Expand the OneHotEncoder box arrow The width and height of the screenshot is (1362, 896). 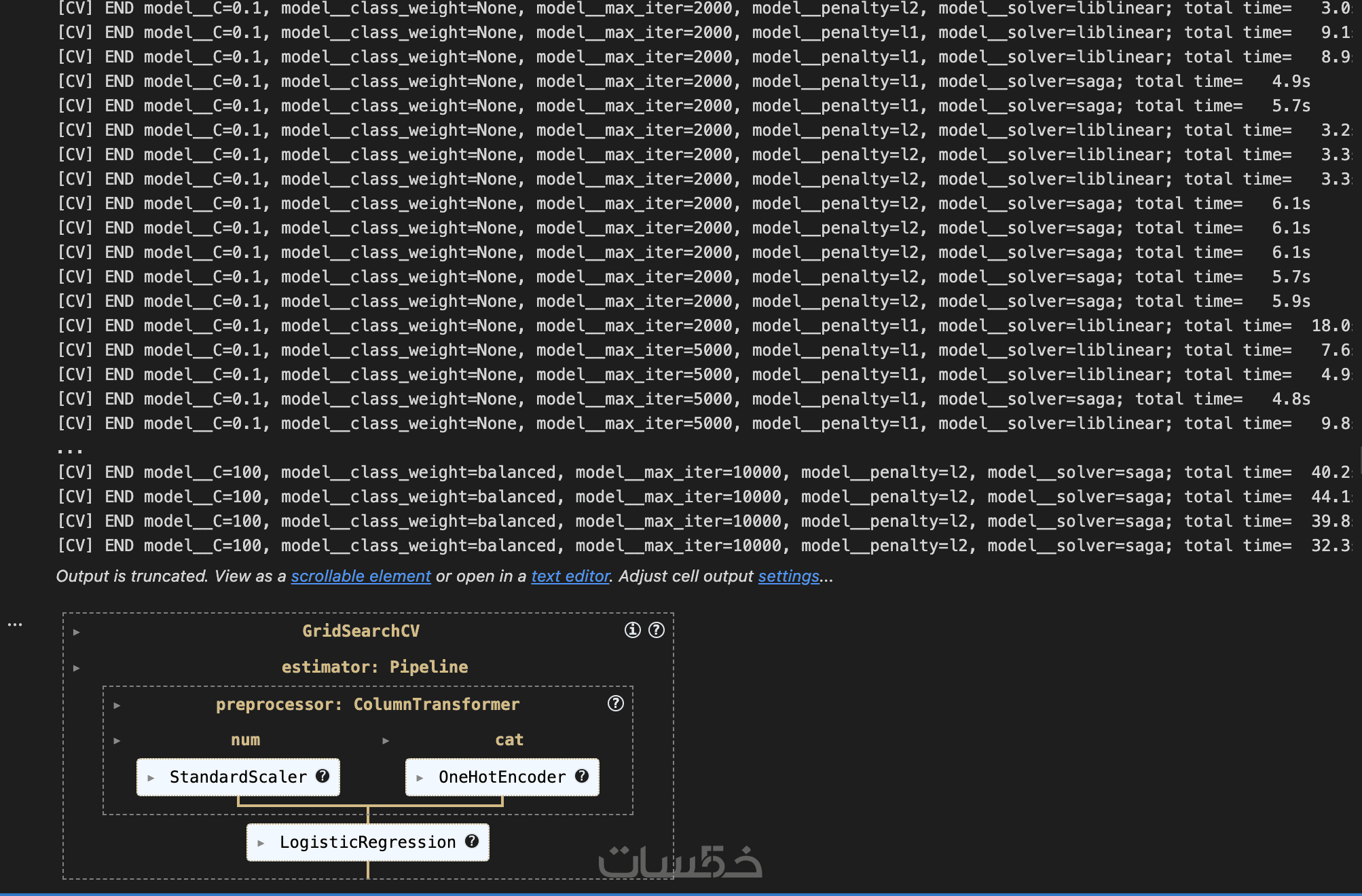pyautogui.click(x=420, y=778)
